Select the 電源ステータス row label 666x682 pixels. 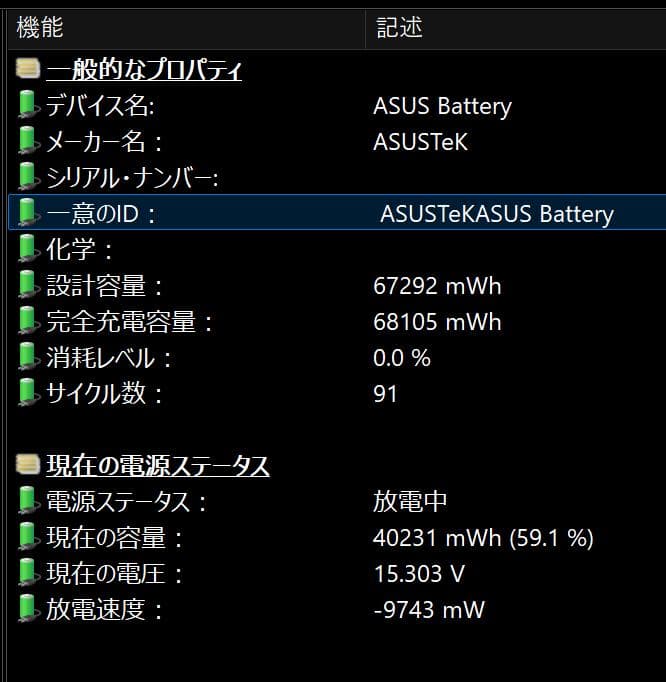[x=126, y=502]
